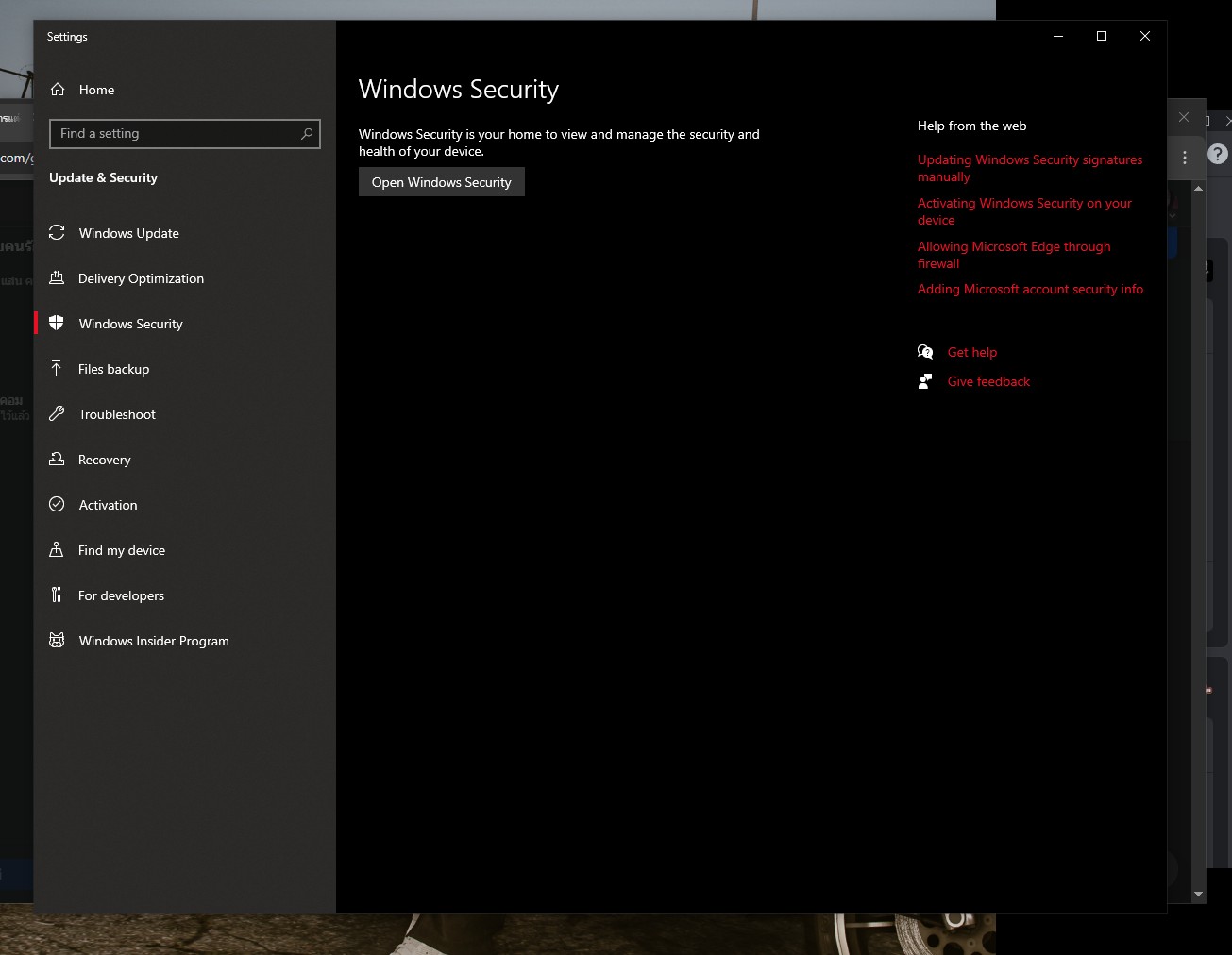The image size is (1232, 955).
Task: Open Updating Windows Security signatures manually link
Action: pos(1030,168)
